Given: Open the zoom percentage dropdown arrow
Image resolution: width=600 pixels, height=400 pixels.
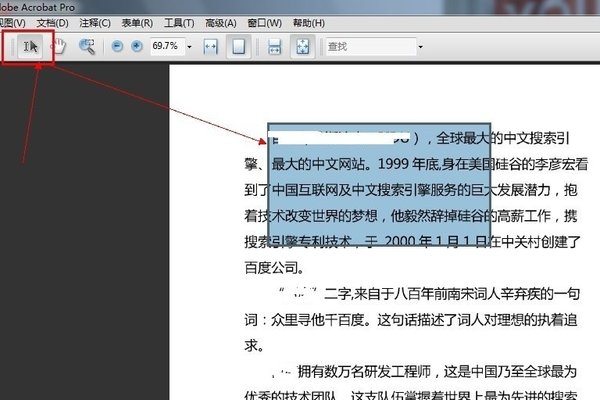Looking at the screenshot, I should [189, 47].
